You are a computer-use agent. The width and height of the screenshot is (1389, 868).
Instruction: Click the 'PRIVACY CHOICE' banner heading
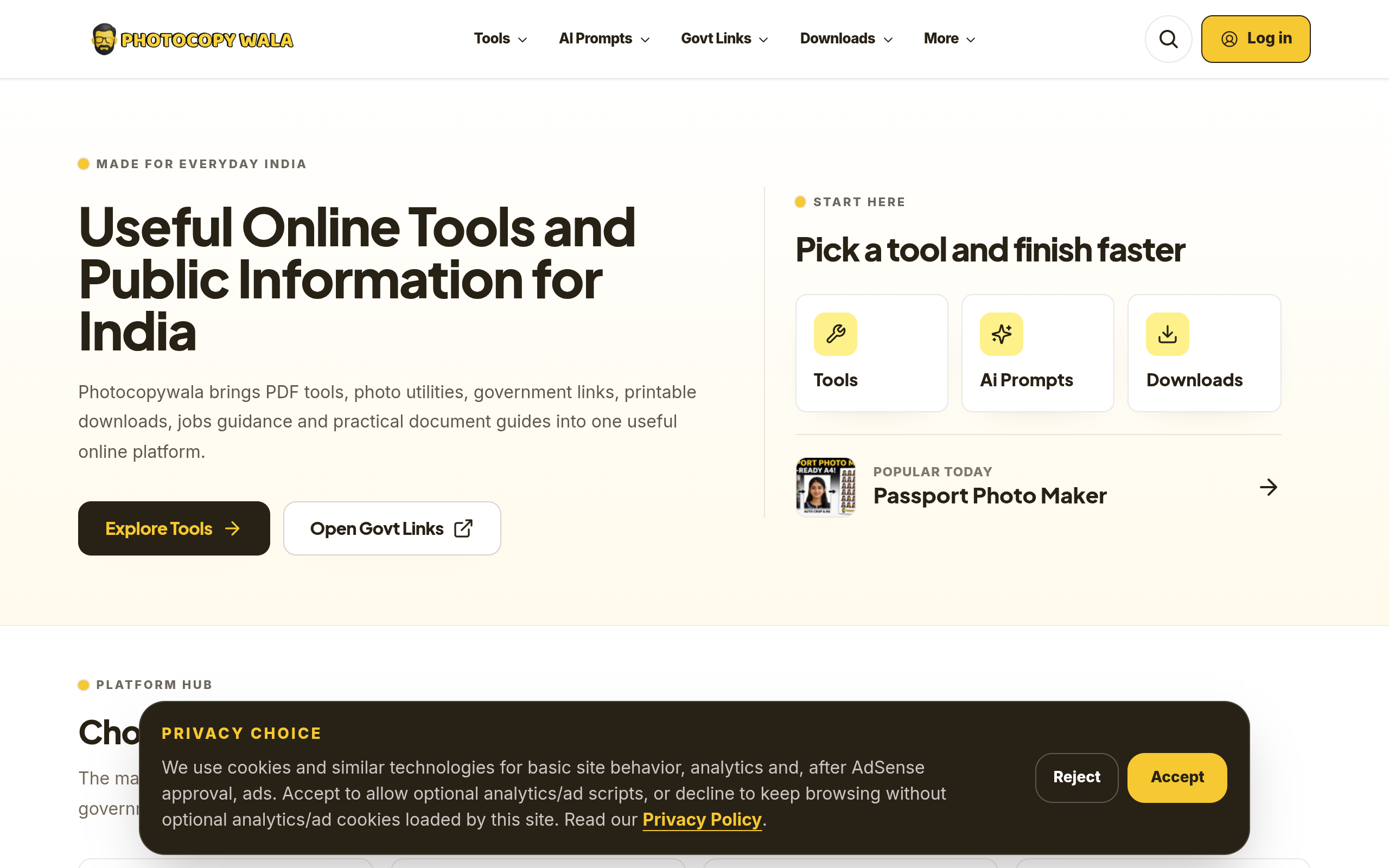[x=241, y=733]
